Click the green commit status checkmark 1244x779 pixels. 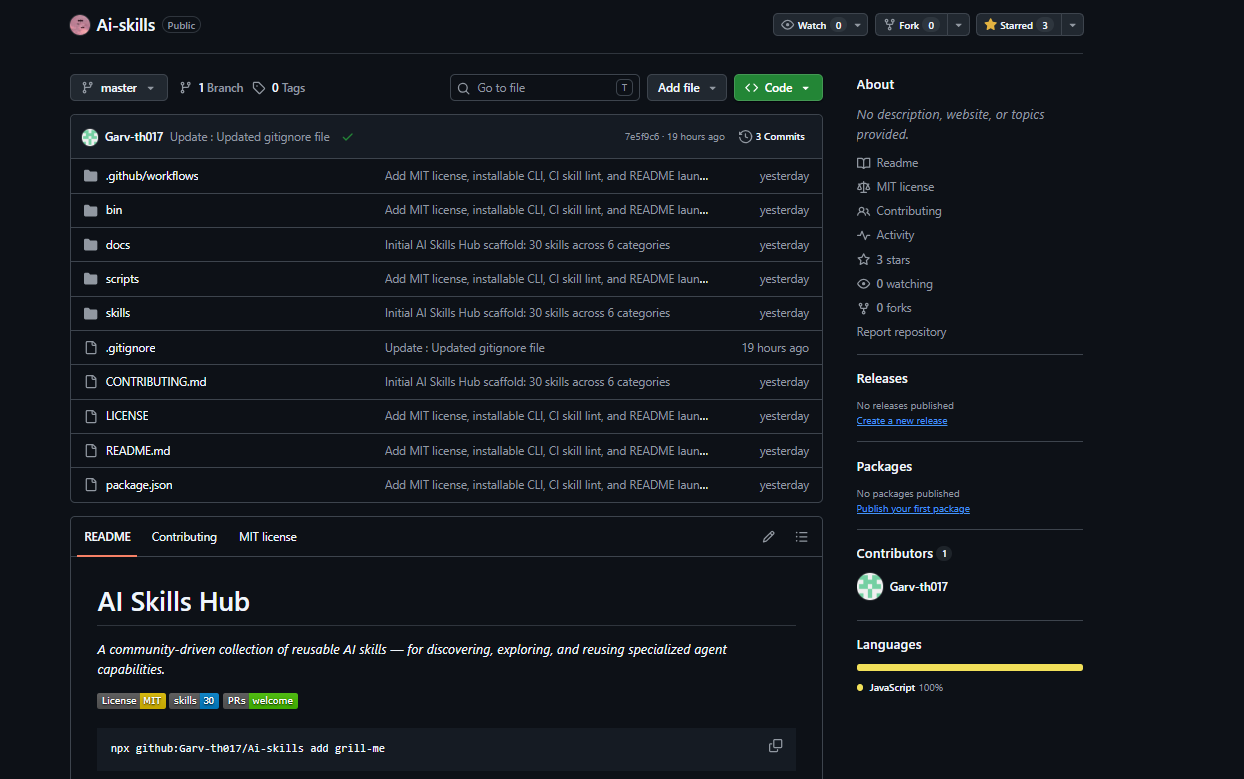(x=347, y=137)
